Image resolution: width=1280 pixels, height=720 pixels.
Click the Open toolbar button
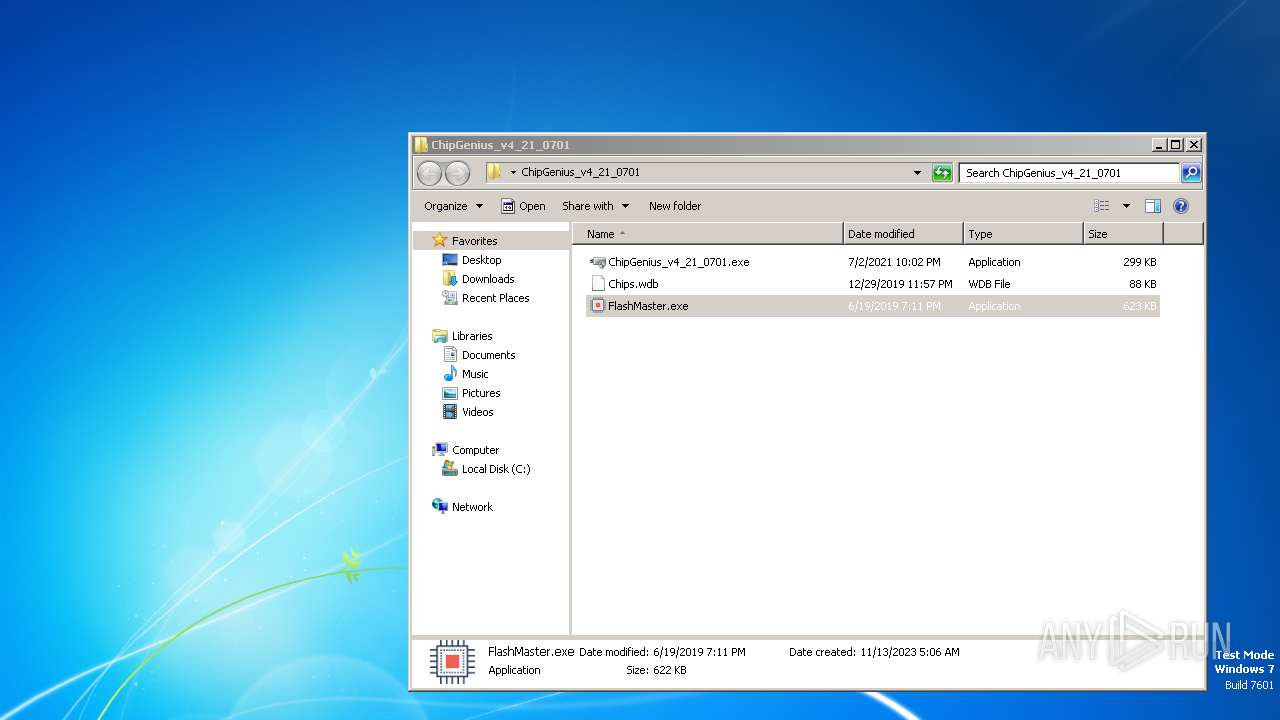tap(523, 206)
